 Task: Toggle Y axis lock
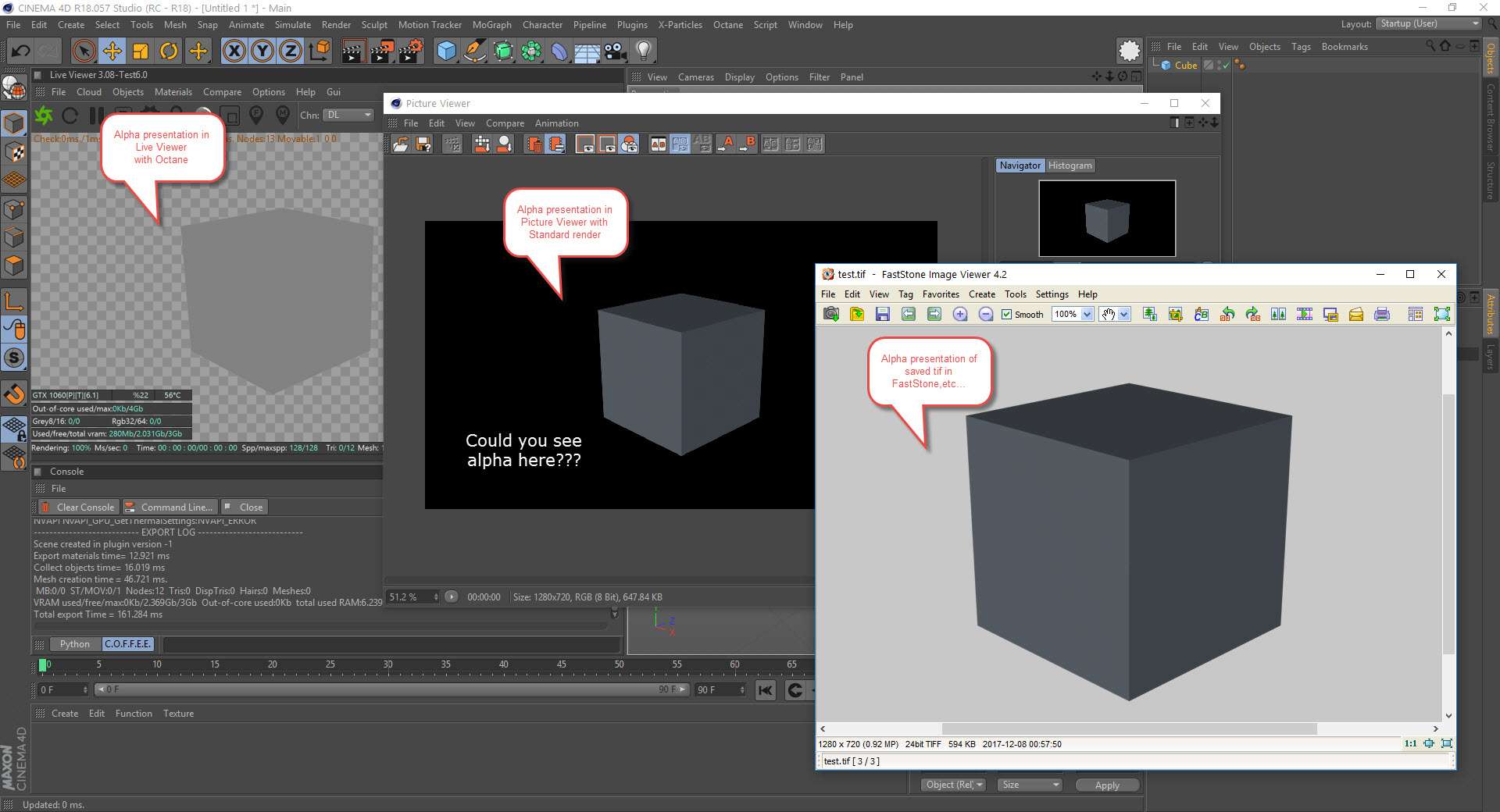(x=262, y=52)
